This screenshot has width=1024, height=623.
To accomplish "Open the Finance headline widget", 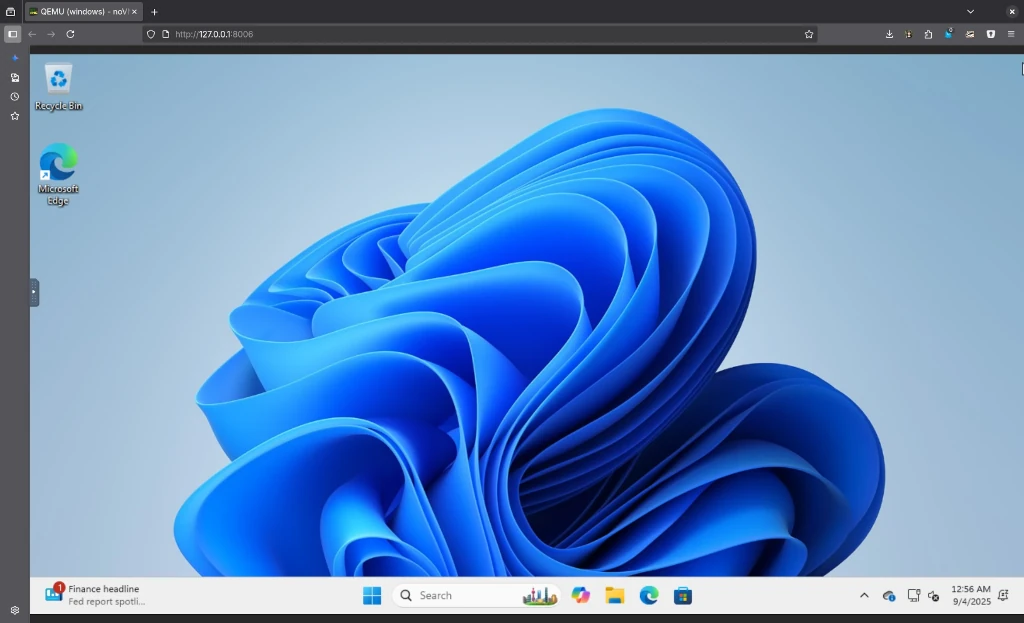I will (x=95, y=595).
